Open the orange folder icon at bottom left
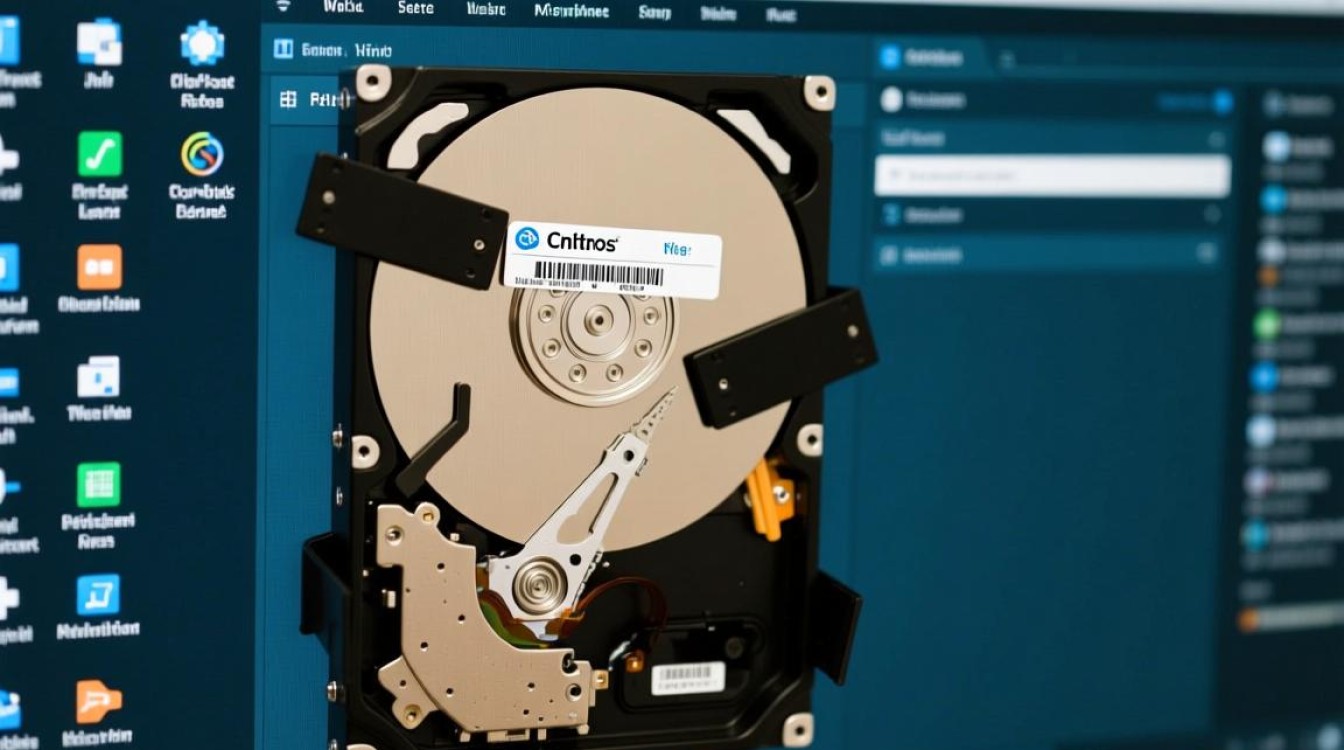The width and height of the screenshot is (1344, 750). 98,701
